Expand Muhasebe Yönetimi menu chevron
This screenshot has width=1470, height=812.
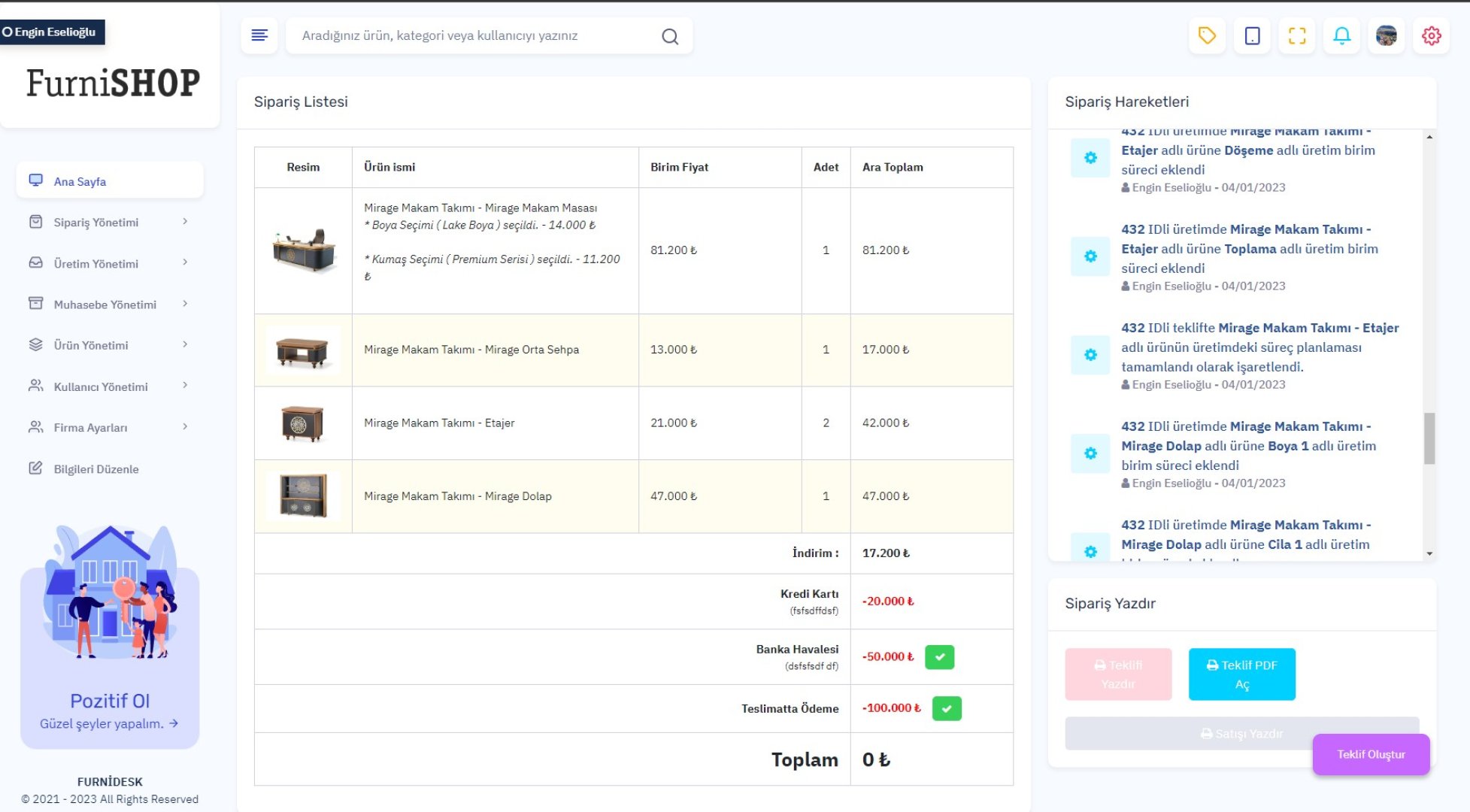pyautogui.click(x=185, y=304)
